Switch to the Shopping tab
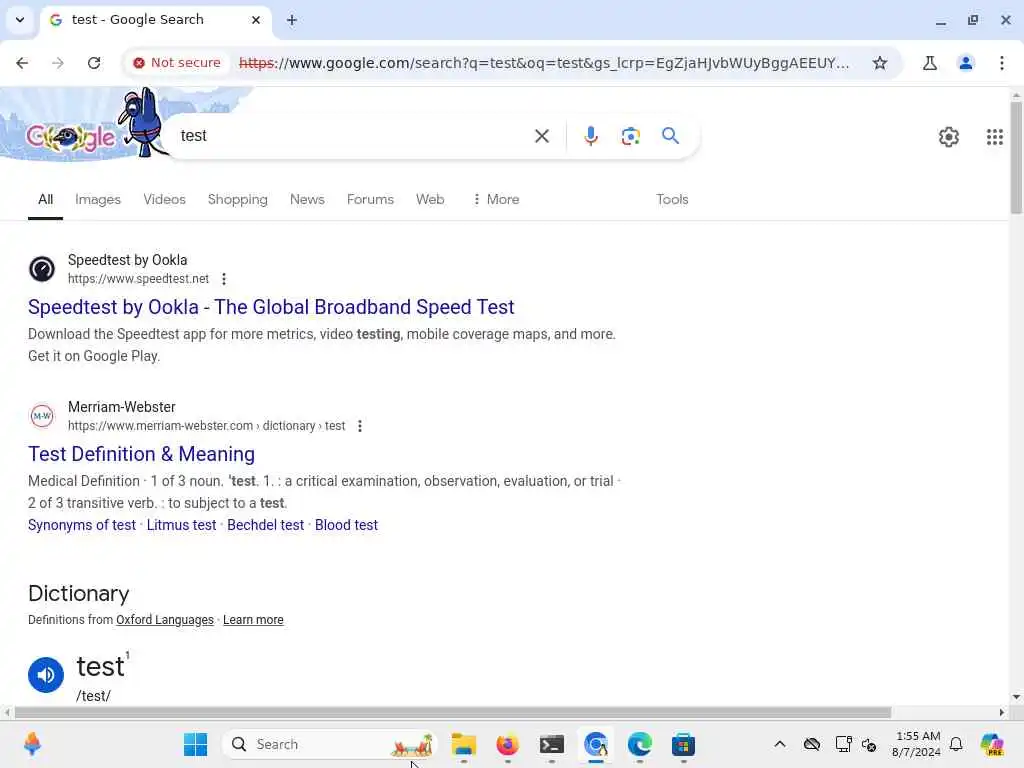This screenshot has height=768, width=1024. pos(238,199)
